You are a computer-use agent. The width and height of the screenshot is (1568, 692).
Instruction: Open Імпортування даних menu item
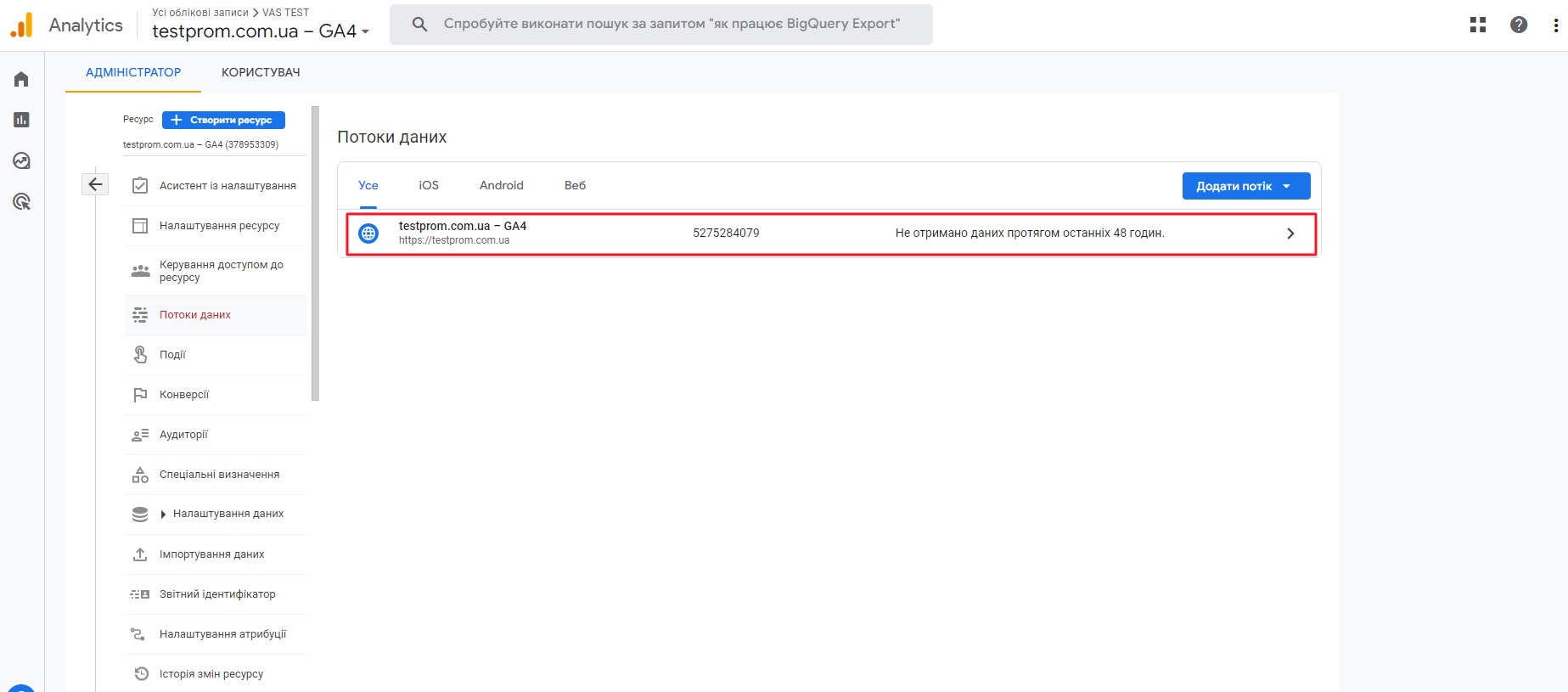pos(212,554)
